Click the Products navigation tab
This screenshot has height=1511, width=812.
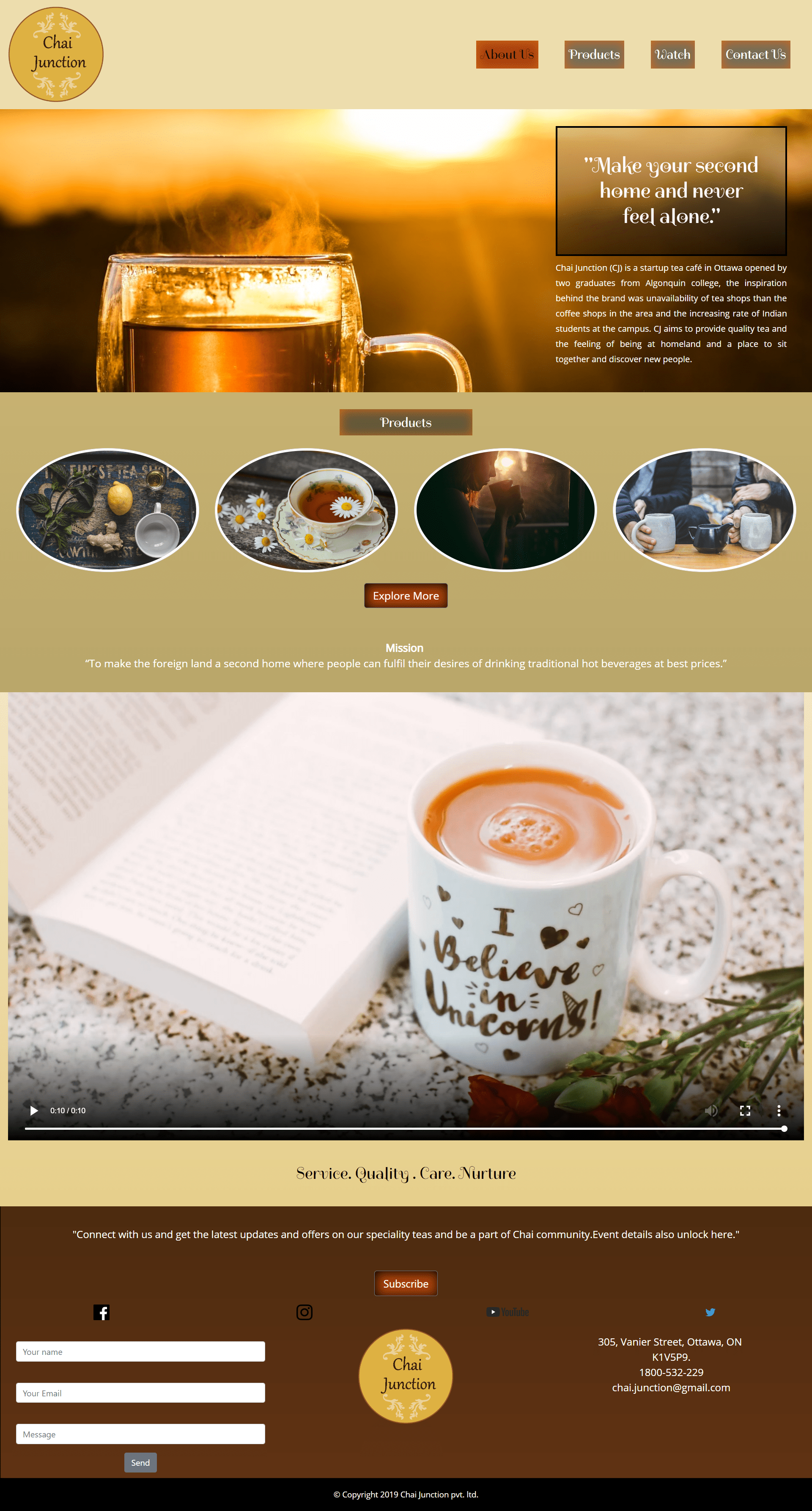(x=590, y=54)
